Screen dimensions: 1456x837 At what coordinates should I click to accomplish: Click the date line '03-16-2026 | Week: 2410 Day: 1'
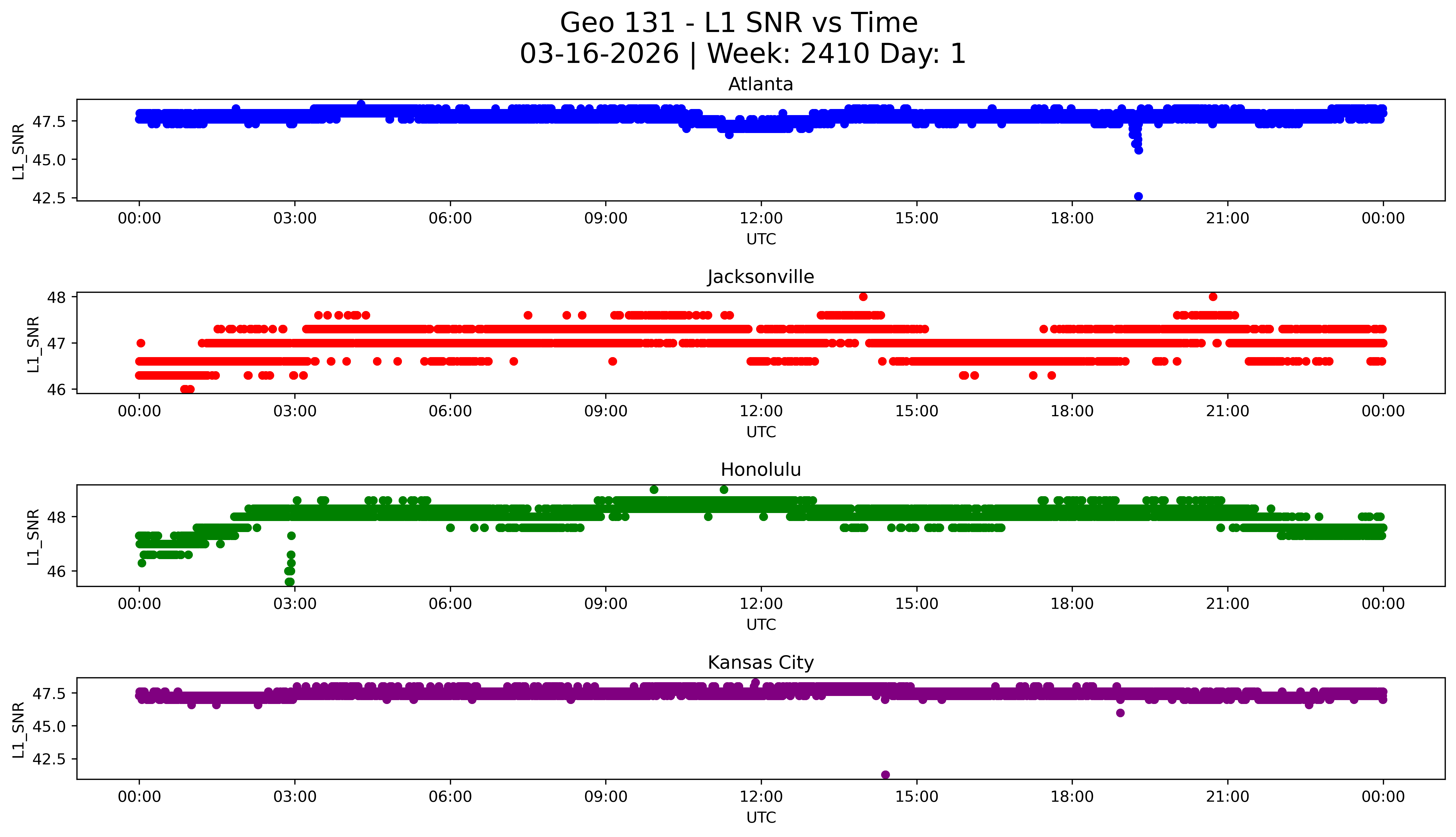742,54
